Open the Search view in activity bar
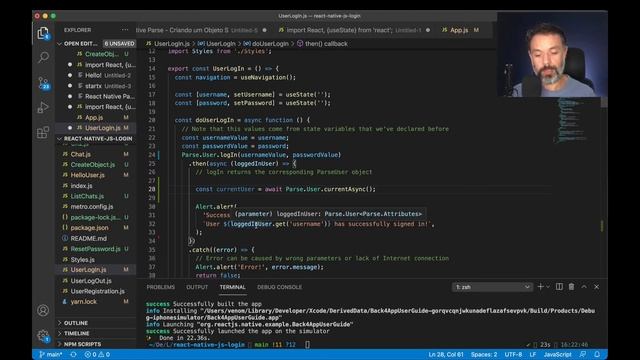 (x=43, y=57)
